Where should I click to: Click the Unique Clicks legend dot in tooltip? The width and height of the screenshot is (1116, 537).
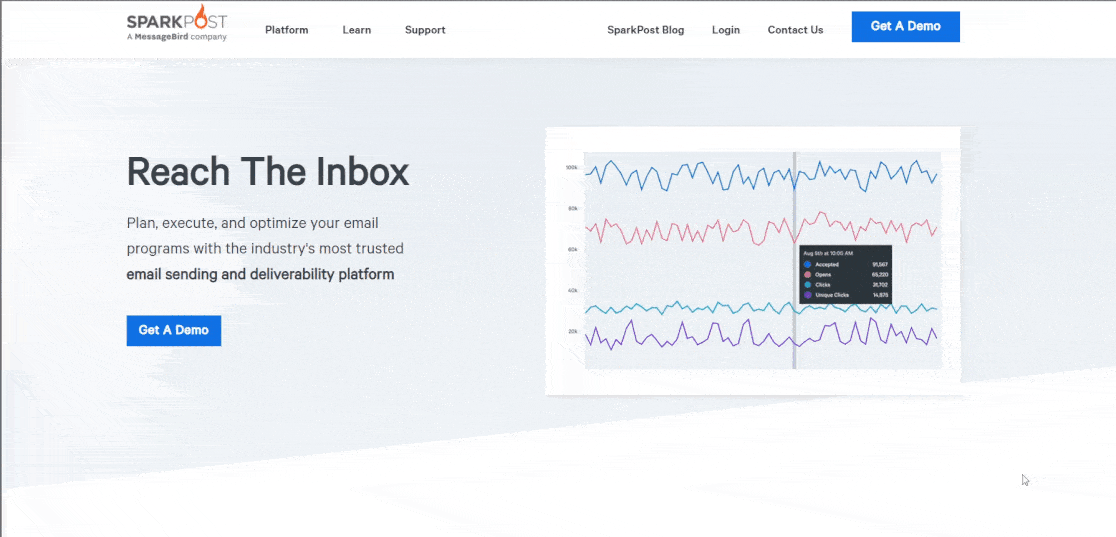[807, 295]
